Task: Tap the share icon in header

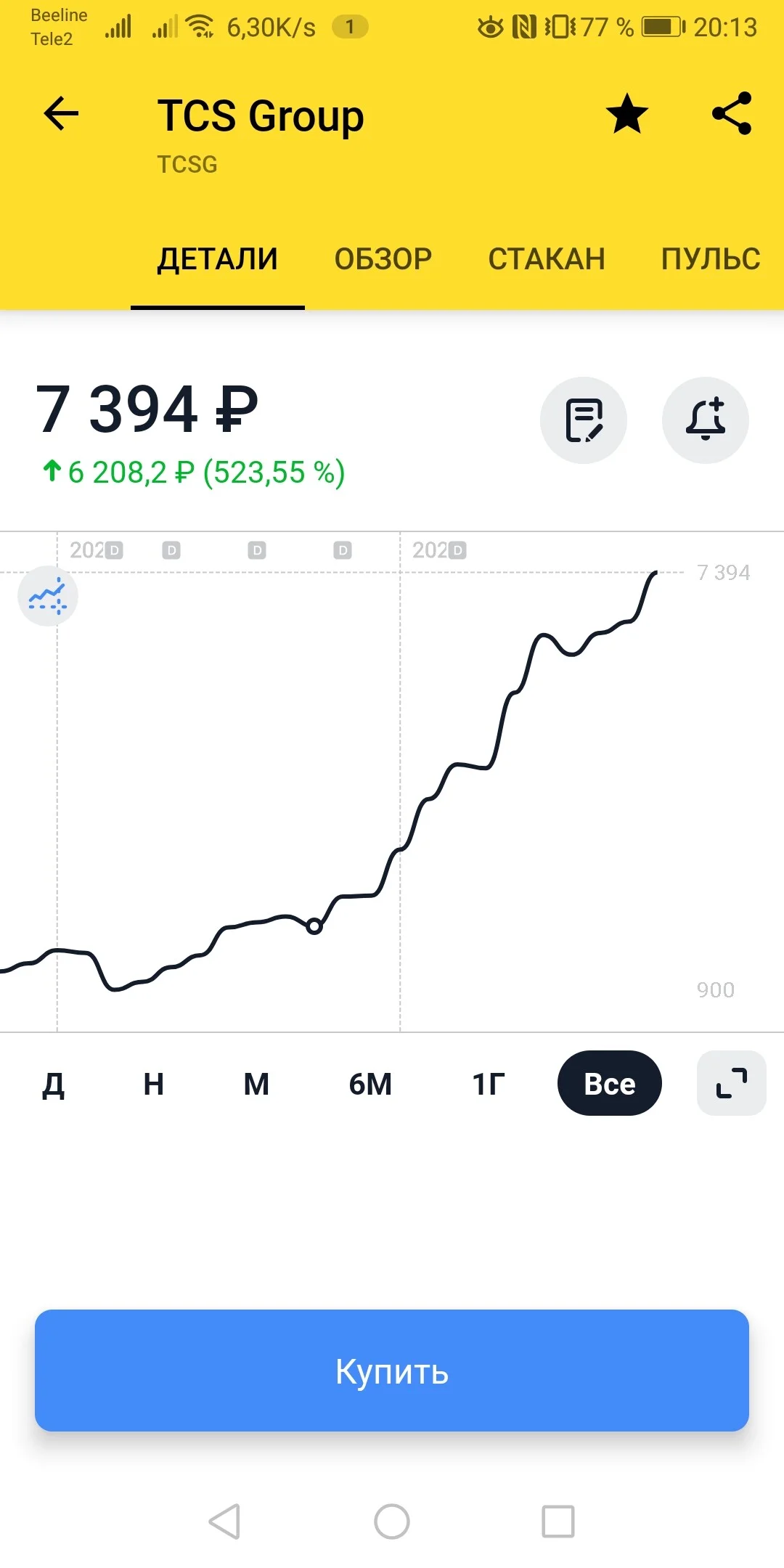Action: click(732, 113)
